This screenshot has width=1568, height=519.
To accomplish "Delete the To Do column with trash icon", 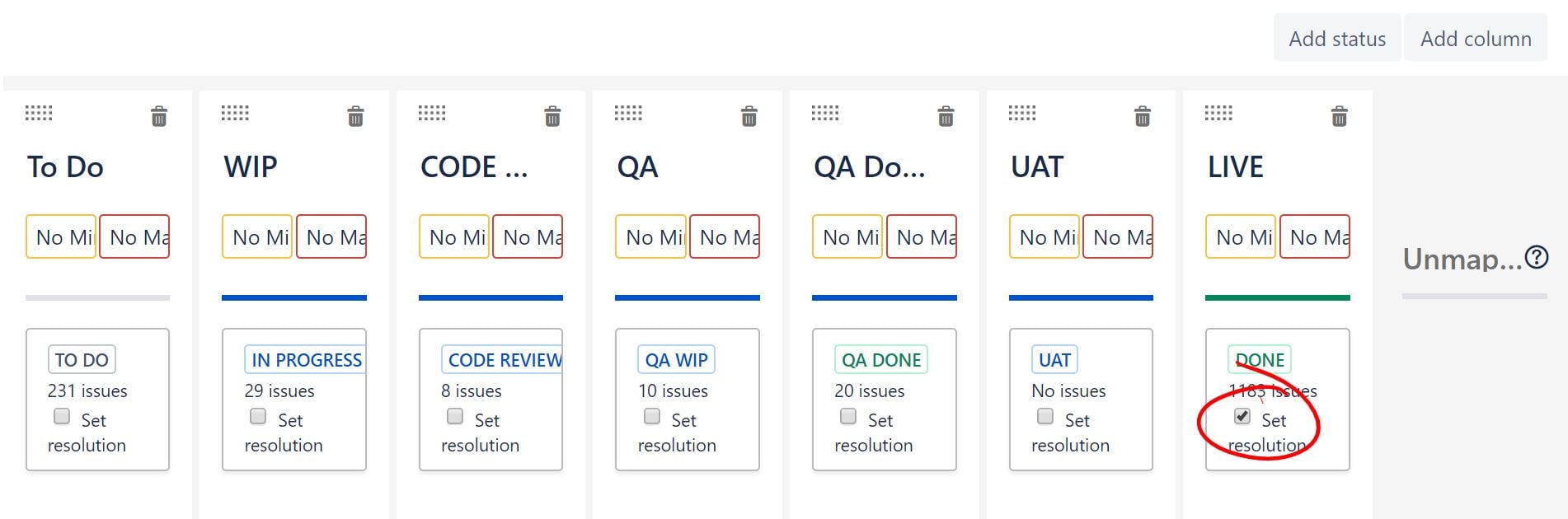I will click(x=159, y=116).
